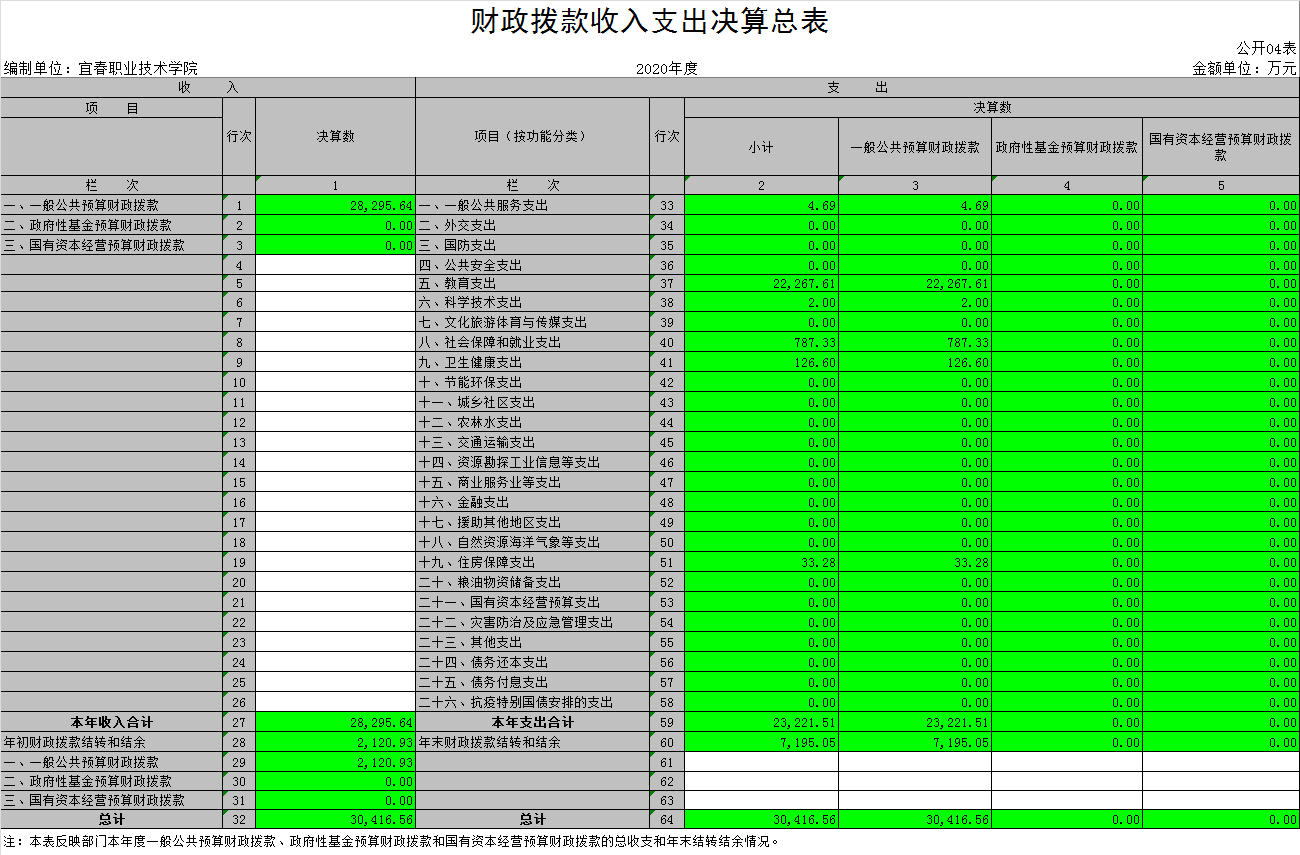Image resolution: width=1300 pixels, height=855 pixels.
Task: Select the 年初财政拨款结转和结余 cell
Action: (75, 742)
